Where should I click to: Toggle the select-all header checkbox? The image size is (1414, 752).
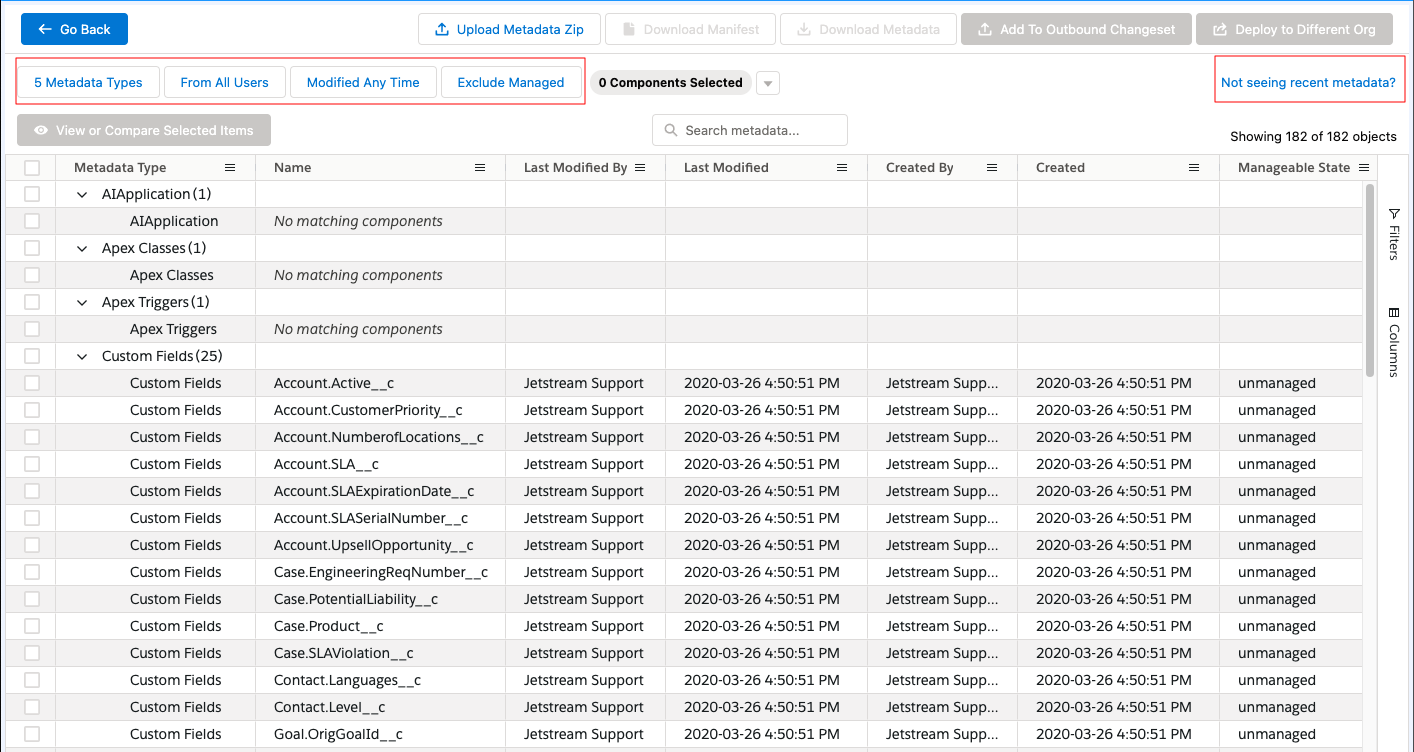(x=32, y=168)
